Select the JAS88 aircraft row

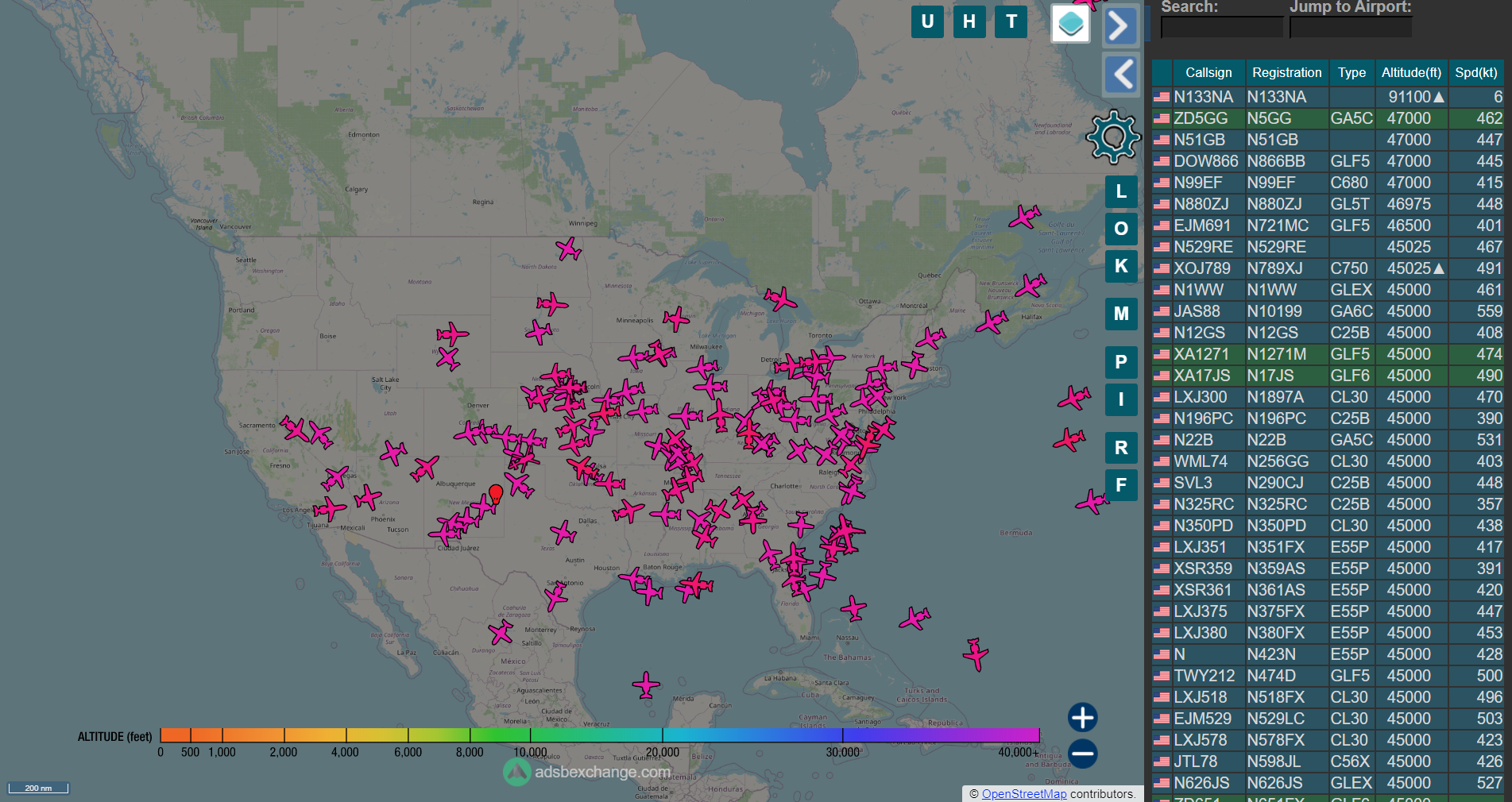1328,311
